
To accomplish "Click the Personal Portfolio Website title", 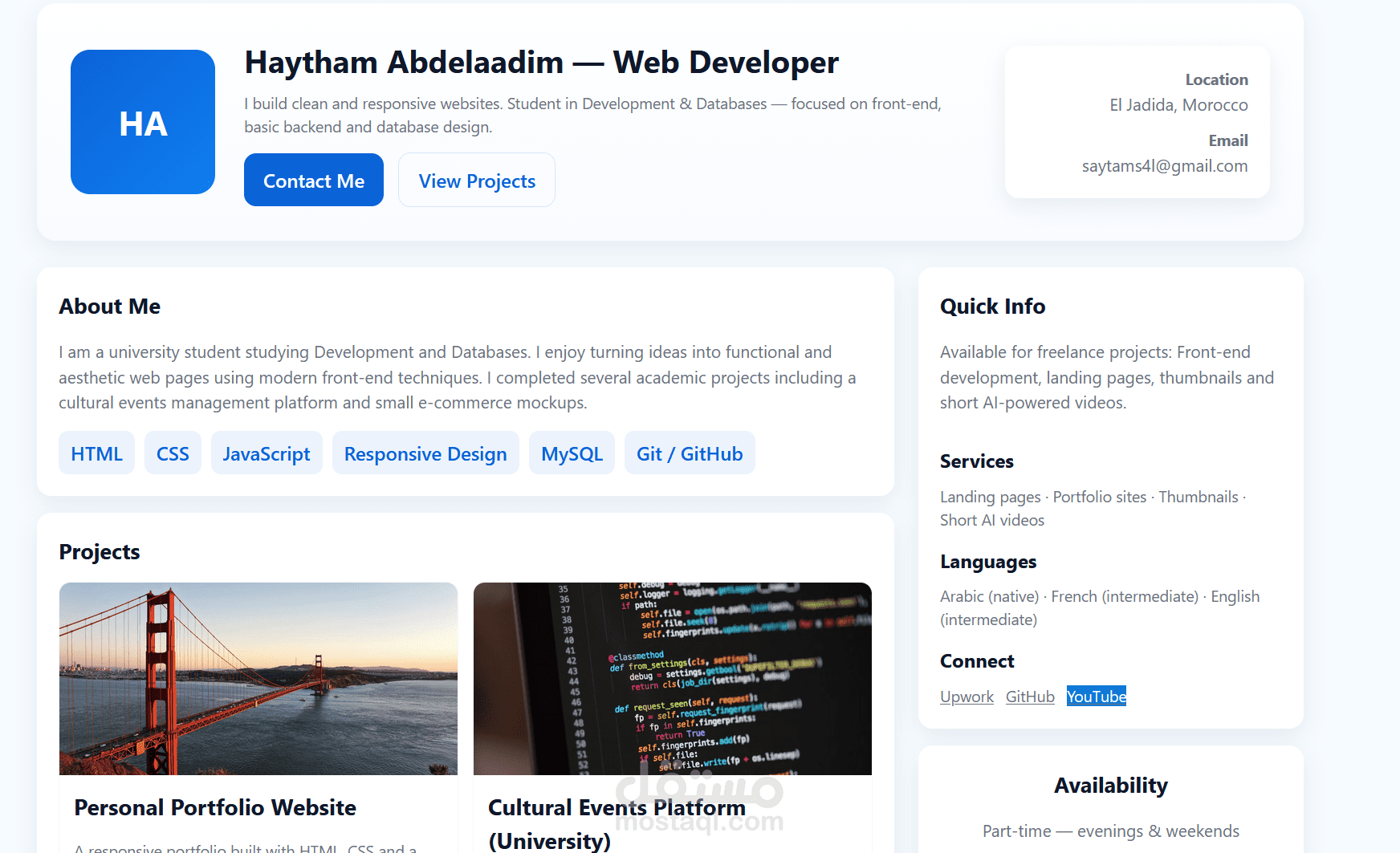I will tap(214, 807).
